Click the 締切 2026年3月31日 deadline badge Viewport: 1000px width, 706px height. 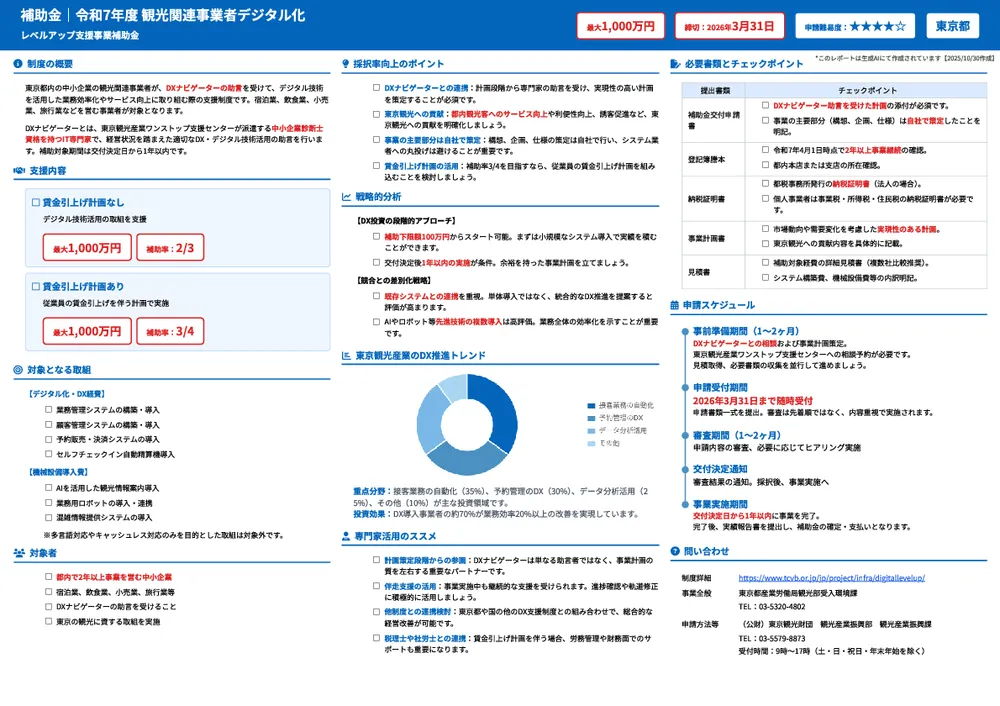tap(726, 26)
